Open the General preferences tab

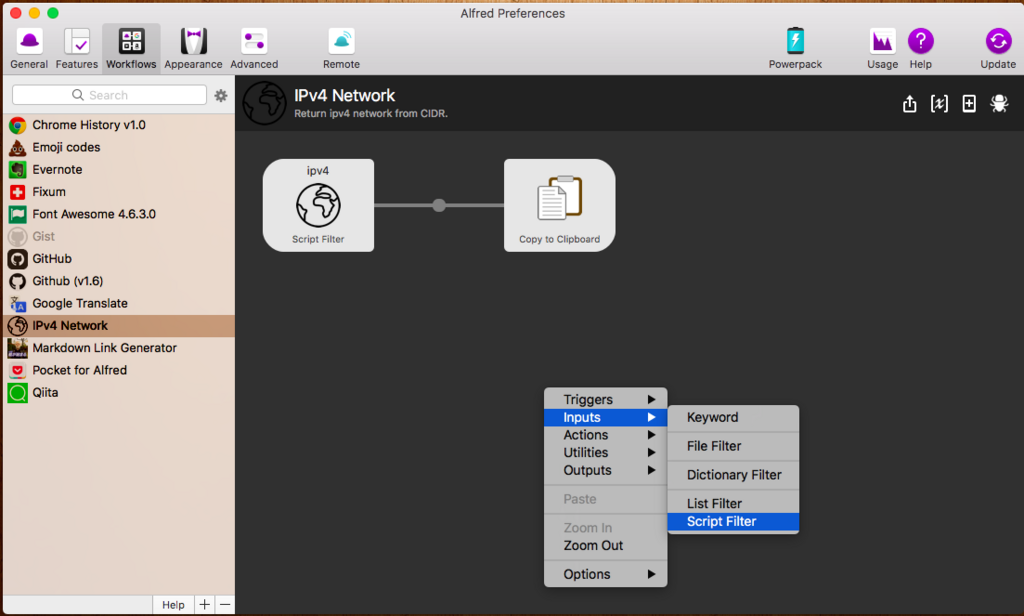pyautogui.click(x=29, y=48)
